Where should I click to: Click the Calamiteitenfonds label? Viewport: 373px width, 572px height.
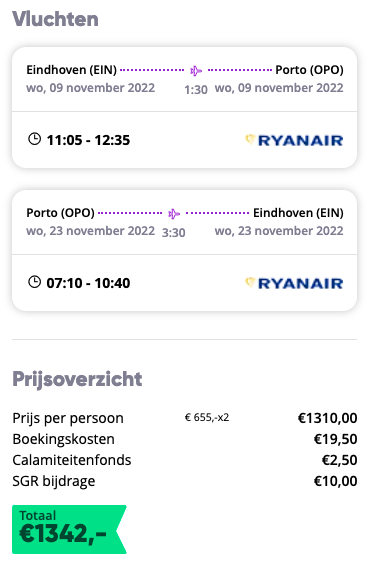click(72, 460)
